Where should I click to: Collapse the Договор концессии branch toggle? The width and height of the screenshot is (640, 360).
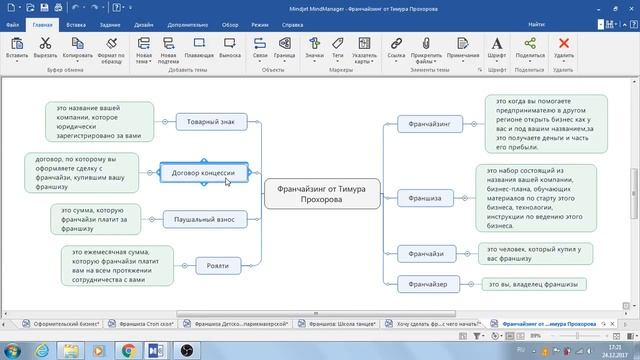149,173
